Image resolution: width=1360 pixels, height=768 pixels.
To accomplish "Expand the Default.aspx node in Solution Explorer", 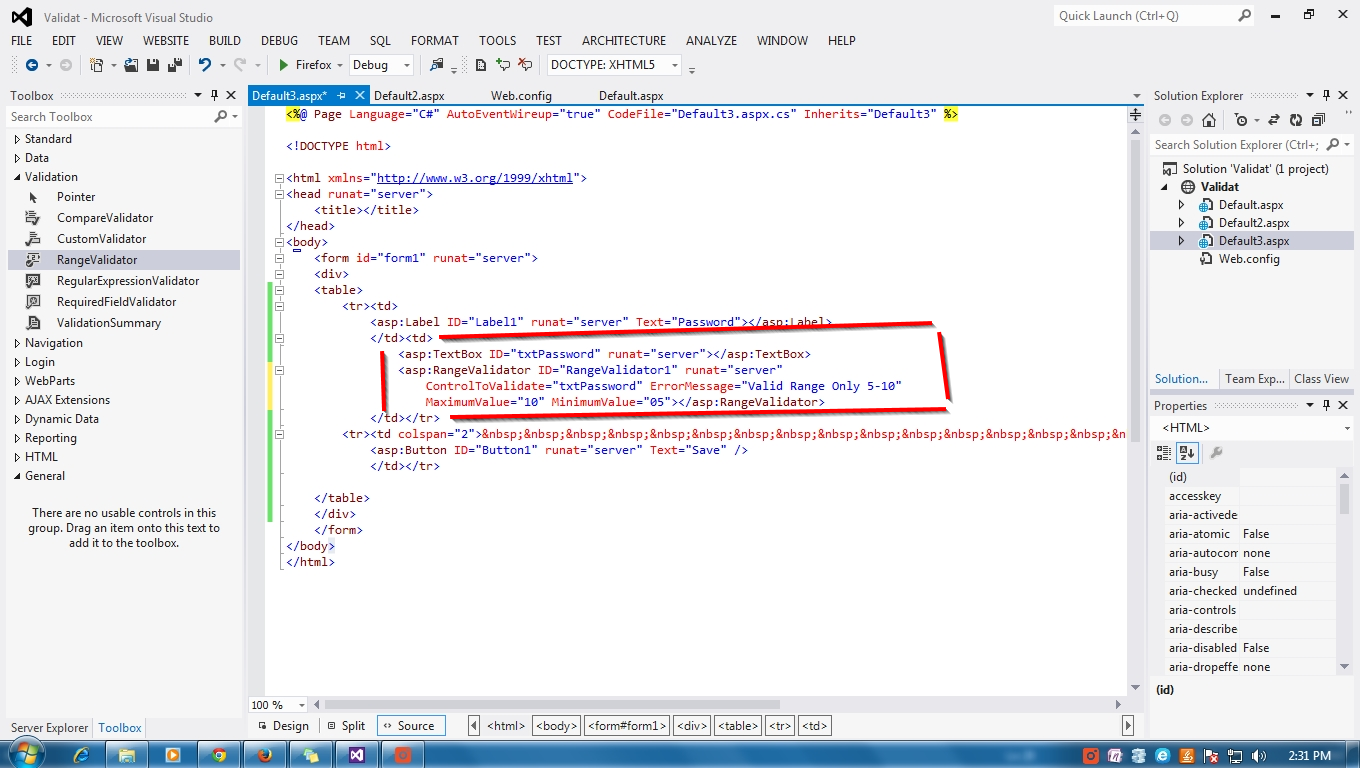I will [x=1181, y=204].
